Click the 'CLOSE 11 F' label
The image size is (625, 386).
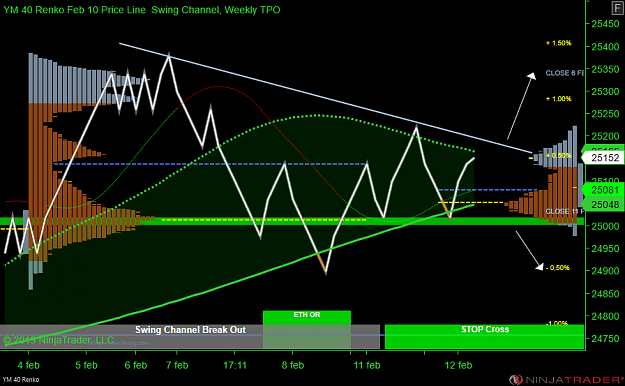tap(565, 211)
